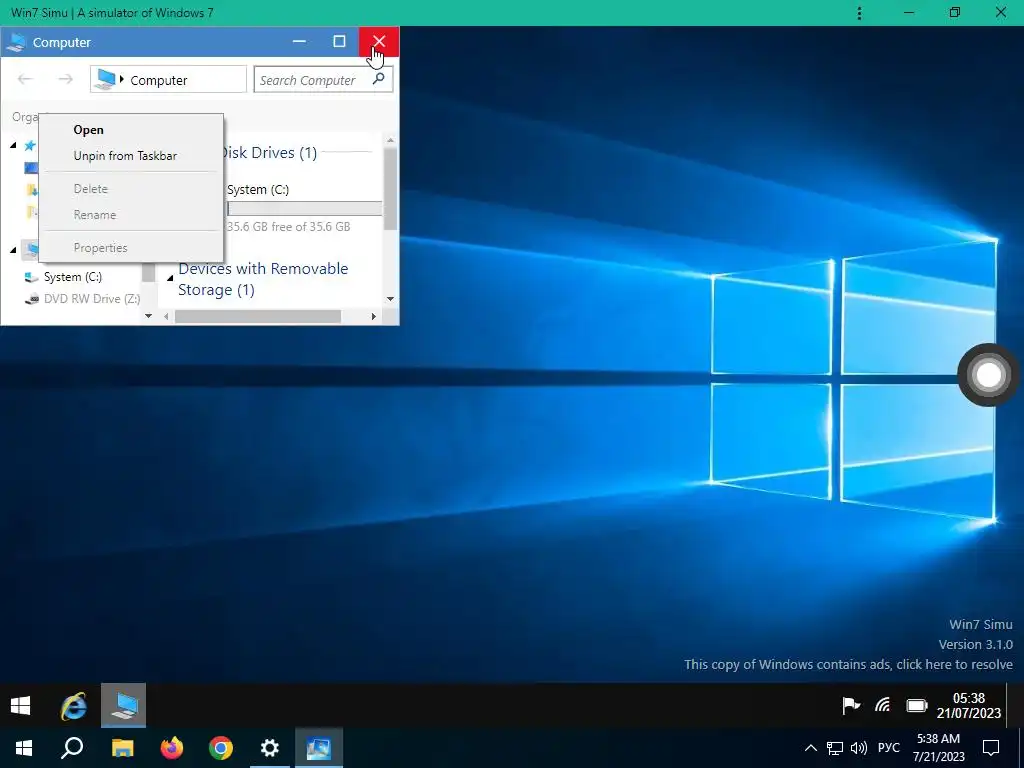This screenshot has width=1024, height=768.
Task: Collapse the Computer tree node
Action: [x=13, y=249]
